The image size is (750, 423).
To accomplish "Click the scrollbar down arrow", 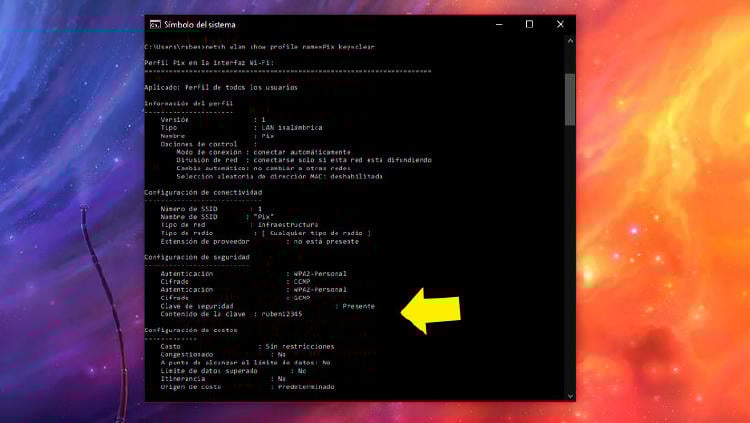I will [570, 396].
